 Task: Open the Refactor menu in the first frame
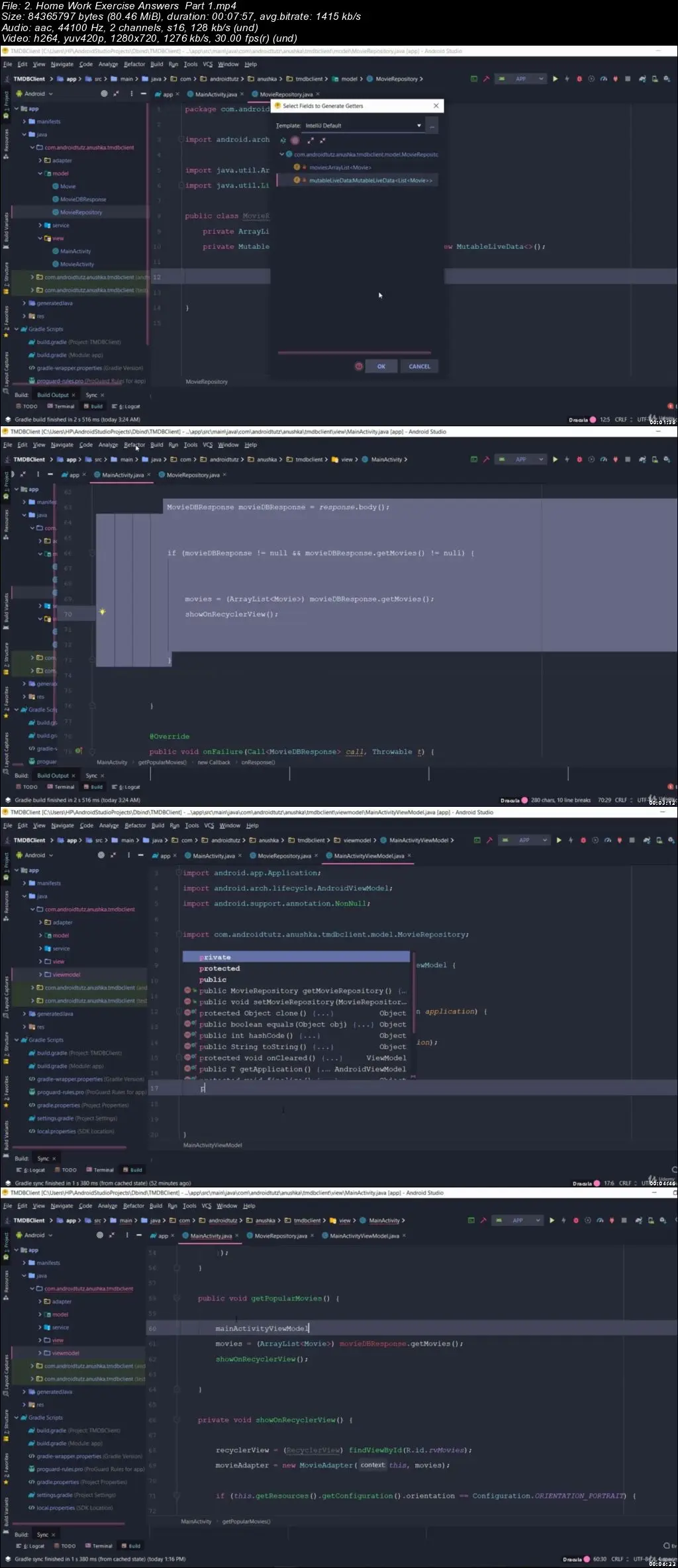134,64
